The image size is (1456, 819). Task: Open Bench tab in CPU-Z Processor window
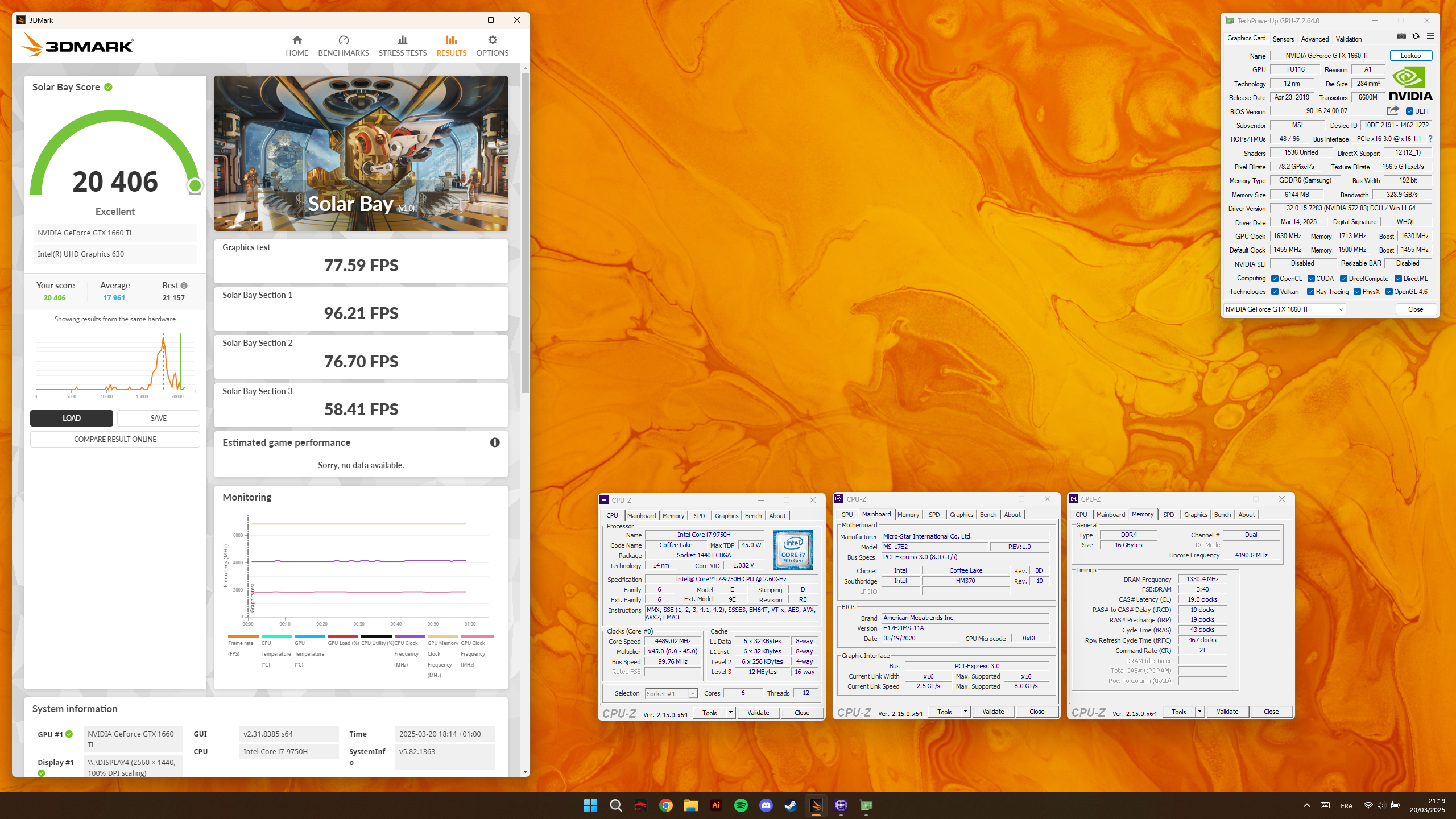pyautogui.click(x=753, y=516)
